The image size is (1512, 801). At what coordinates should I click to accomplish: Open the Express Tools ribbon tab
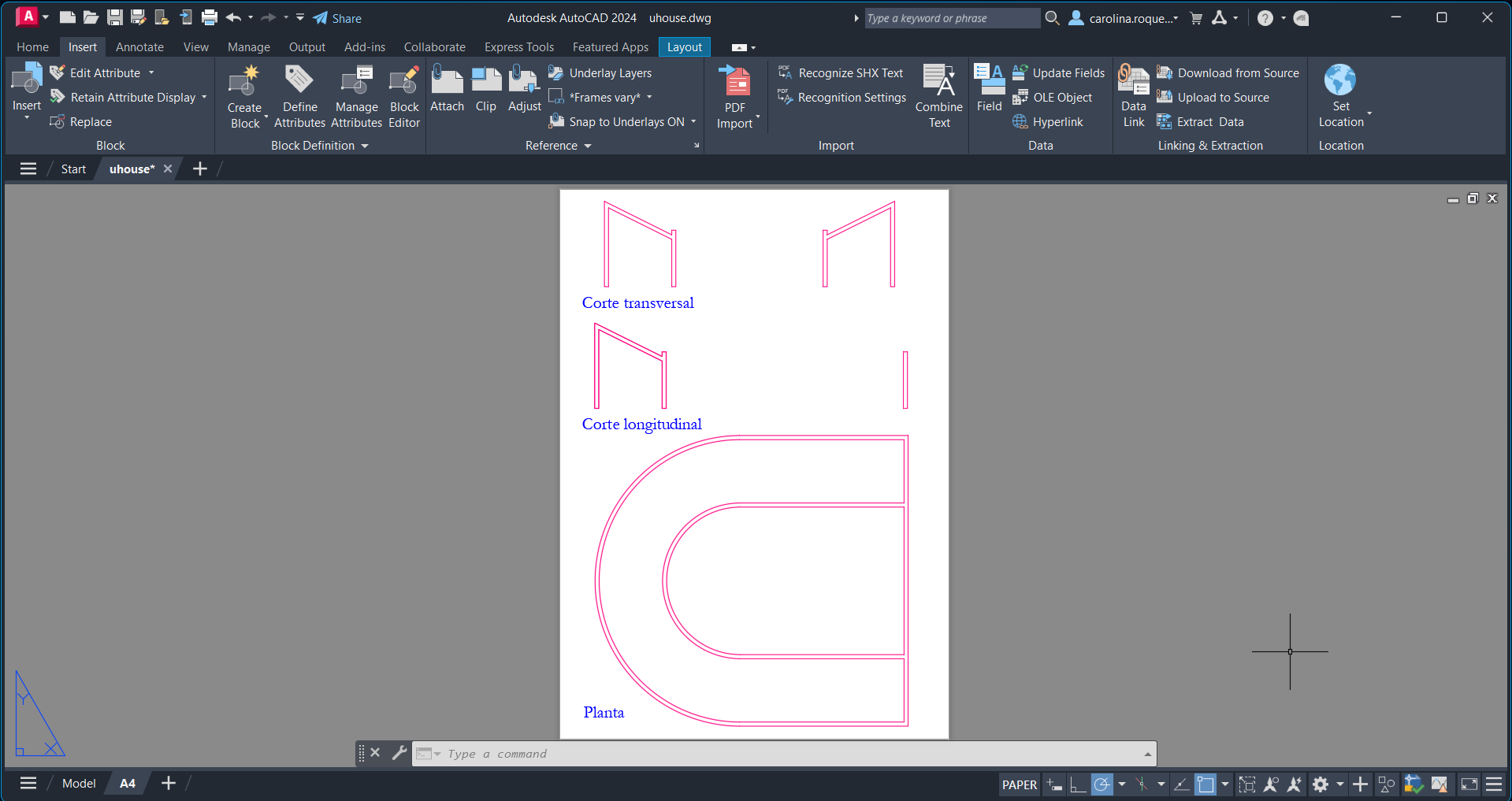click(519, 47)
